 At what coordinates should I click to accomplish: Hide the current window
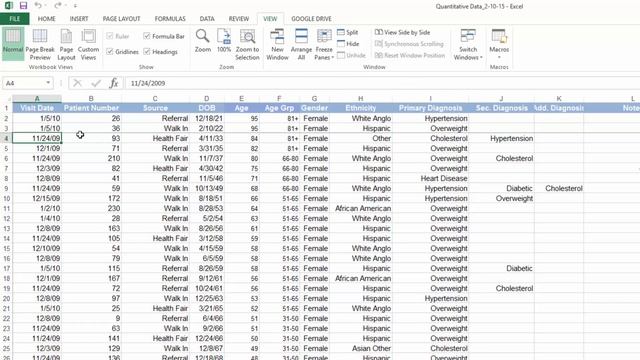(x=348, y=44)
